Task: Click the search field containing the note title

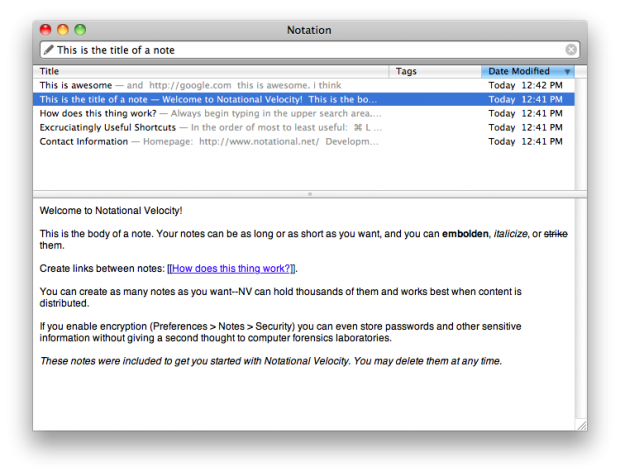Action: point(310,50)
